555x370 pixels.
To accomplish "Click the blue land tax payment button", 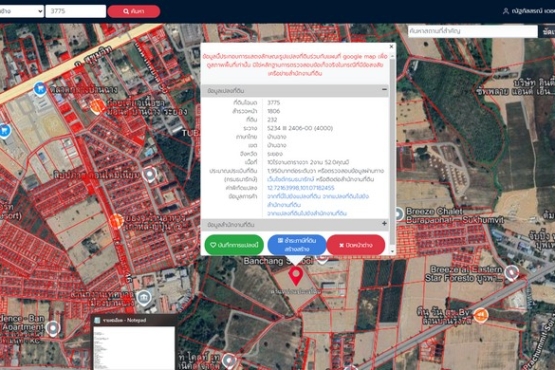I will (297, 245).
